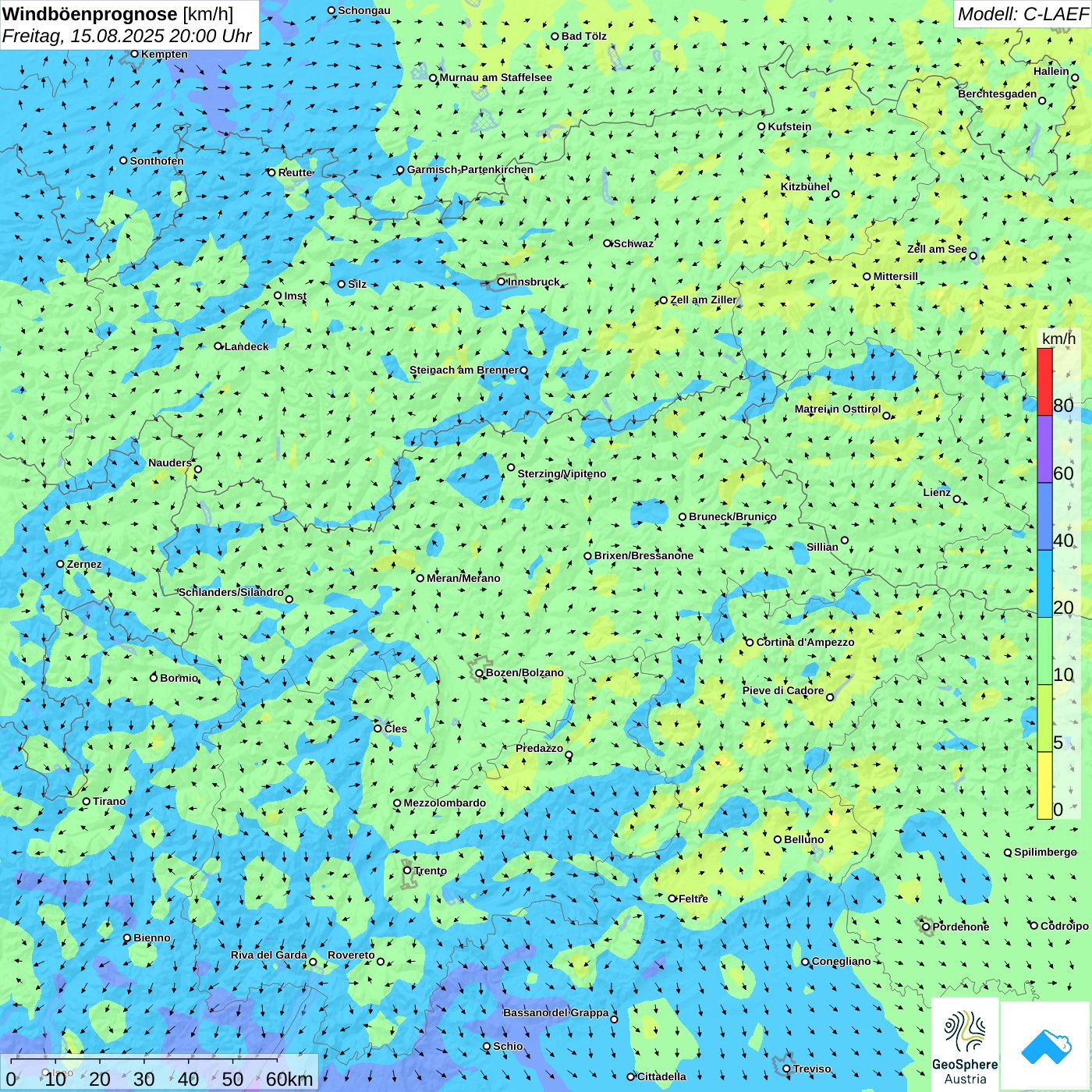This screenshot has width=1092, height=1092.
Task: Click the 'Pieve di Cadore' label
Action: click(783, 690)
